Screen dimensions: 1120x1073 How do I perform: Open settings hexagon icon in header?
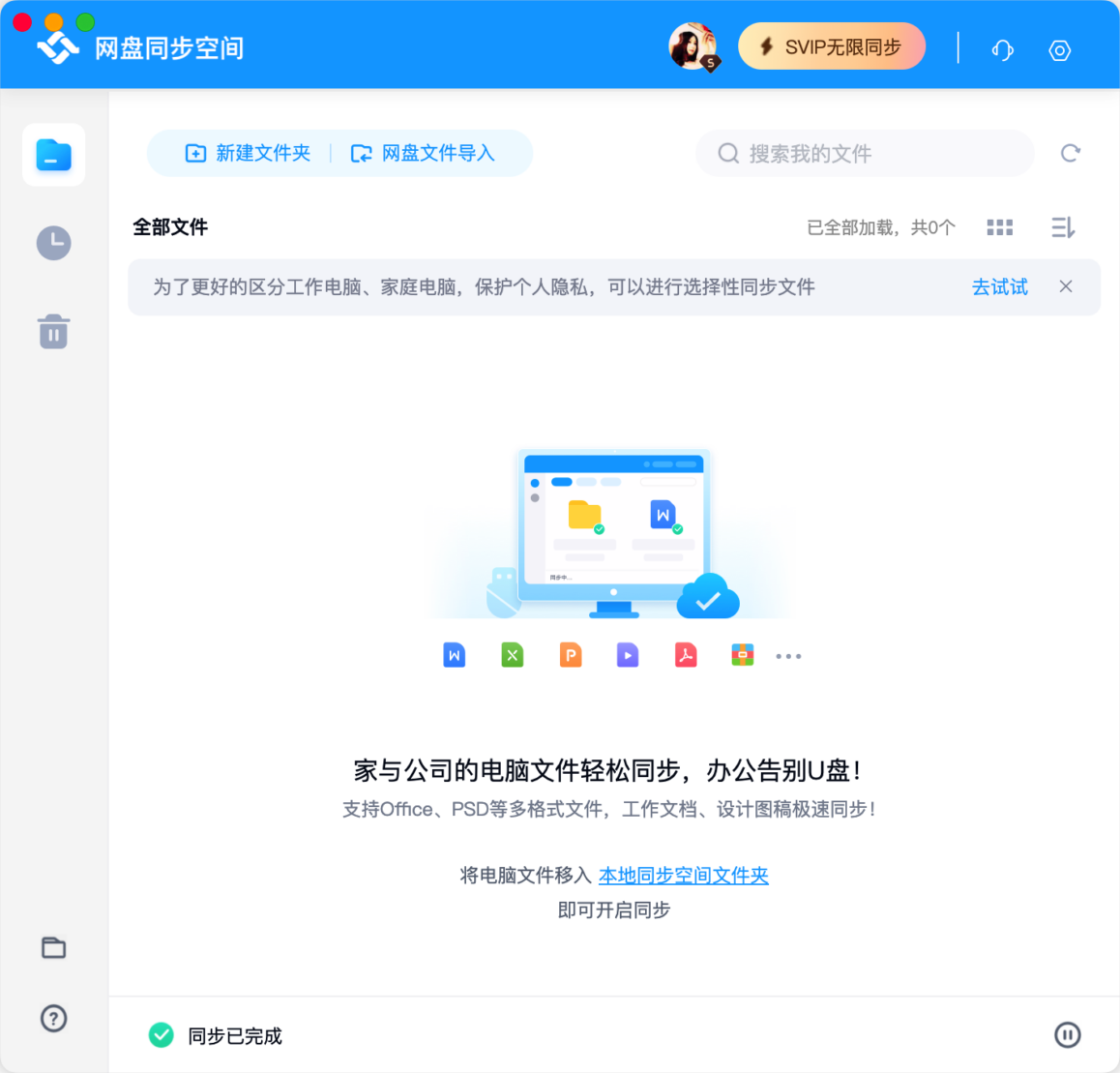point(1059,49)
